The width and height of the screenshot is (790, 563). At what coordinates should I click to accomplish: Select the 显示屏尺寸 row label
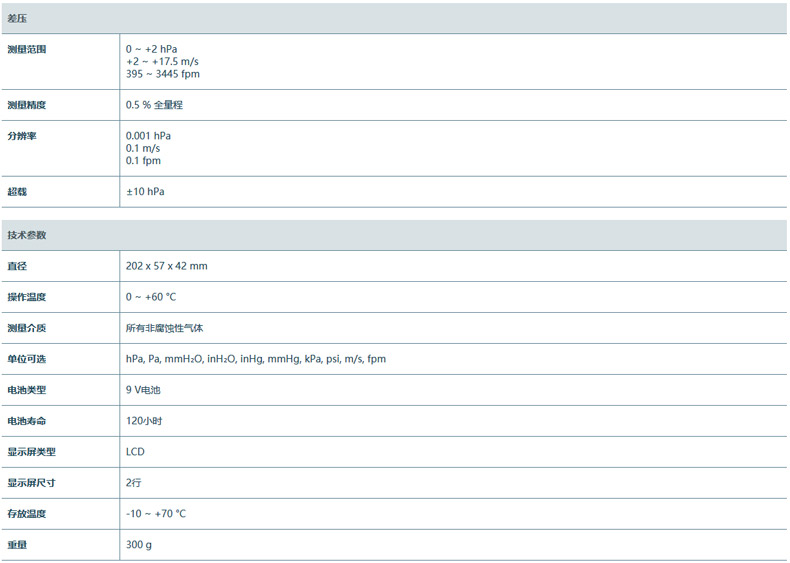tap(32, 483)
